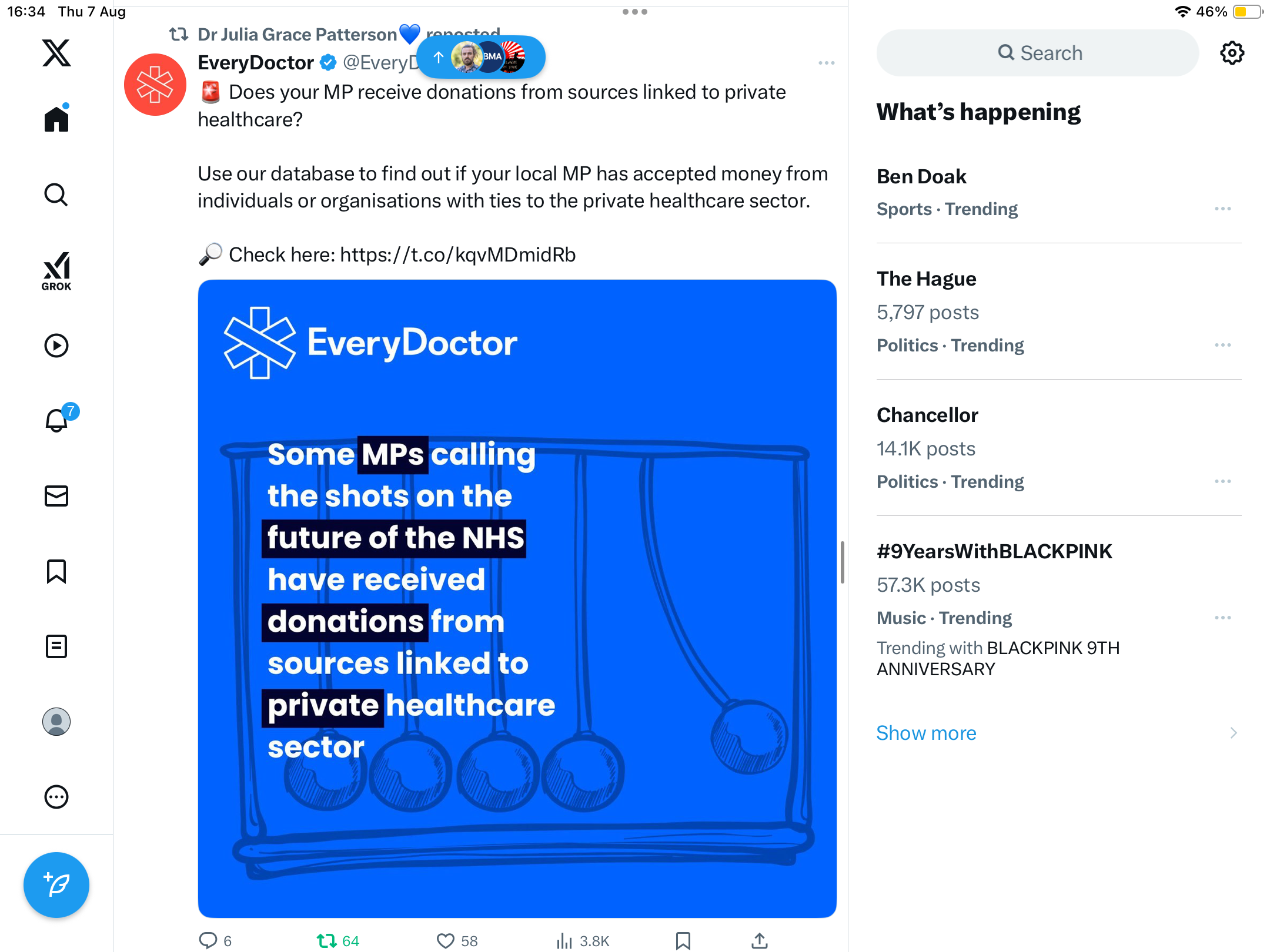The image size is (1270, 952).
Task: Open direct messages envelope
Action: point(56,496)
